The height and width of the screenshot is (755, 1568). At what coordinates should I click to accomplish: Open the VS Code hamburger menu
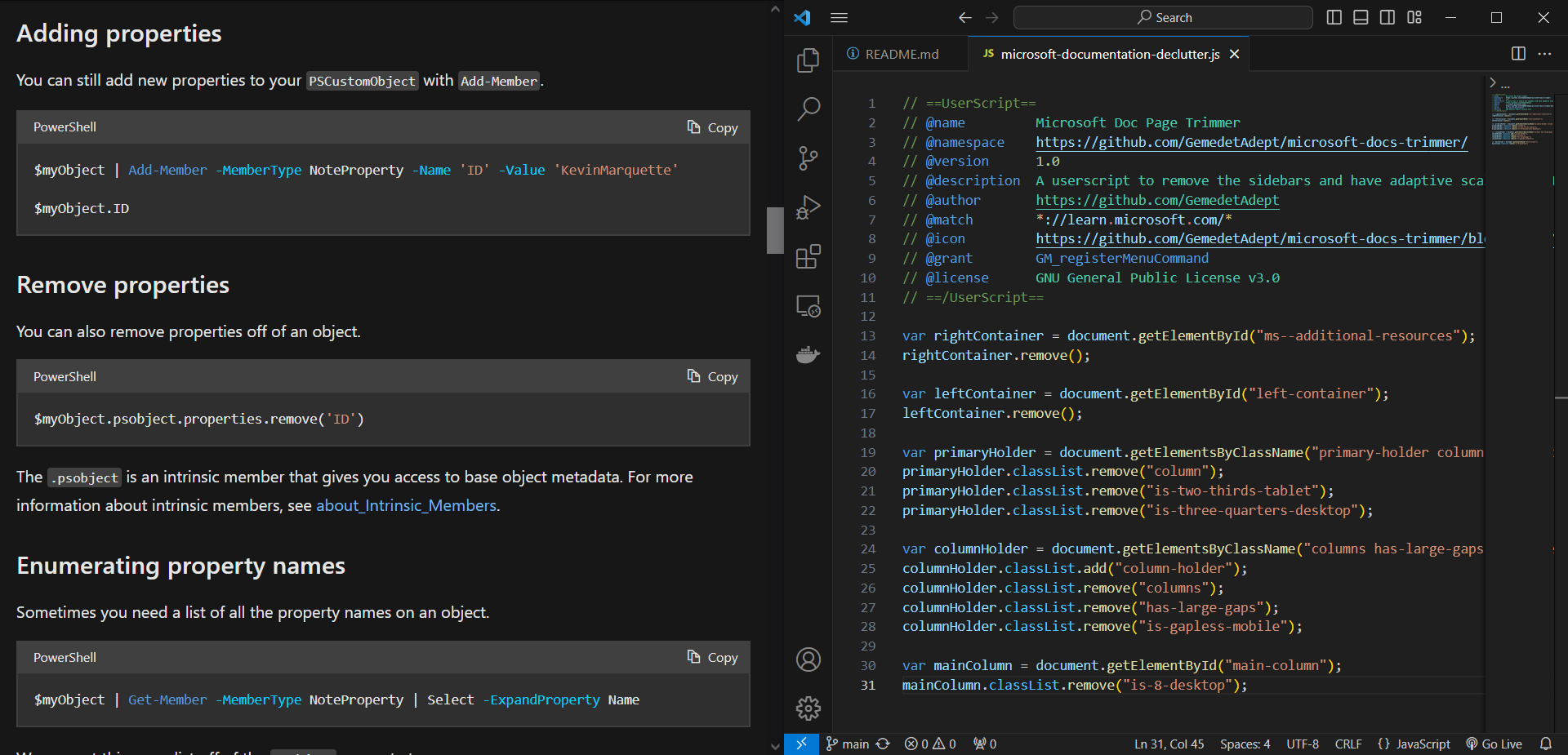click(840, 17)
